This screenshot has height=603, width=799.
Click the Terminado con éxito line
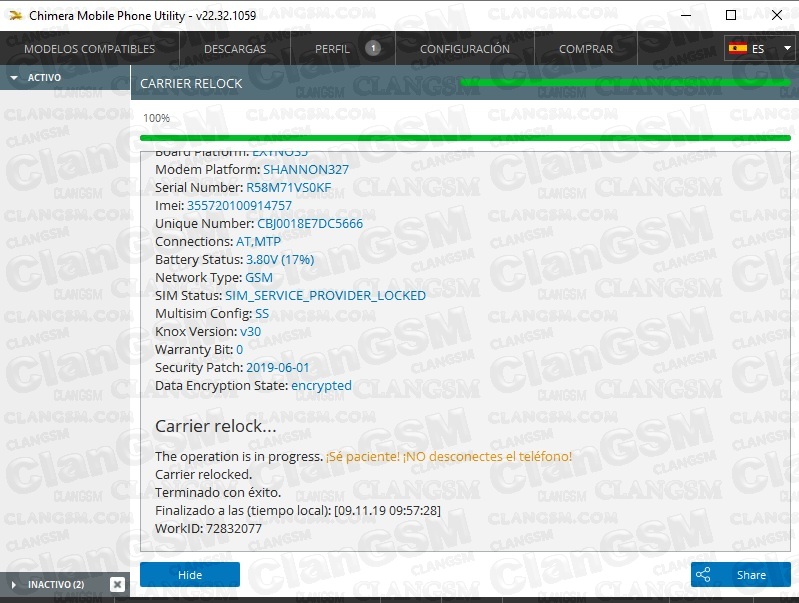(218, 492)
